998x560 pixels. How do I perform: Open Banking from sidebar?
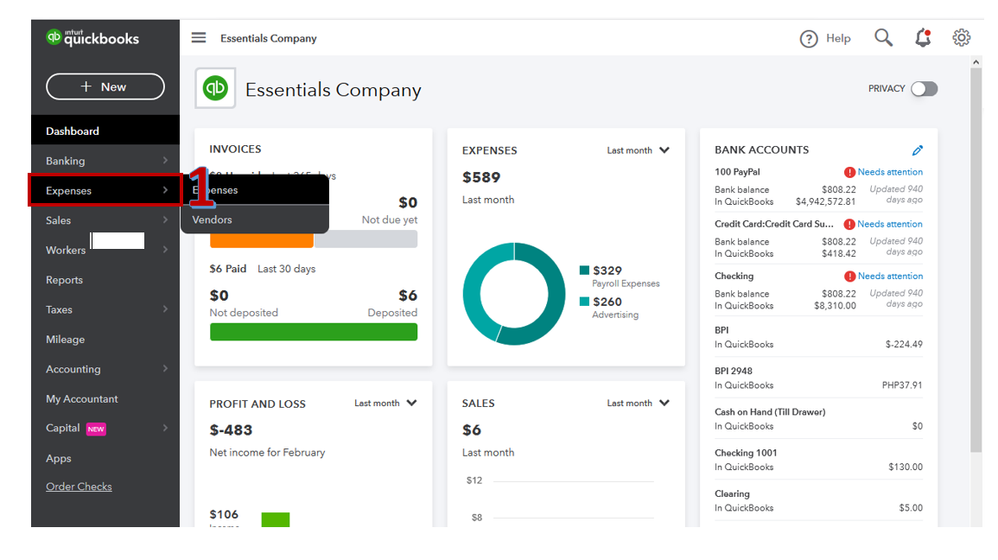click(x=65, y=161)
